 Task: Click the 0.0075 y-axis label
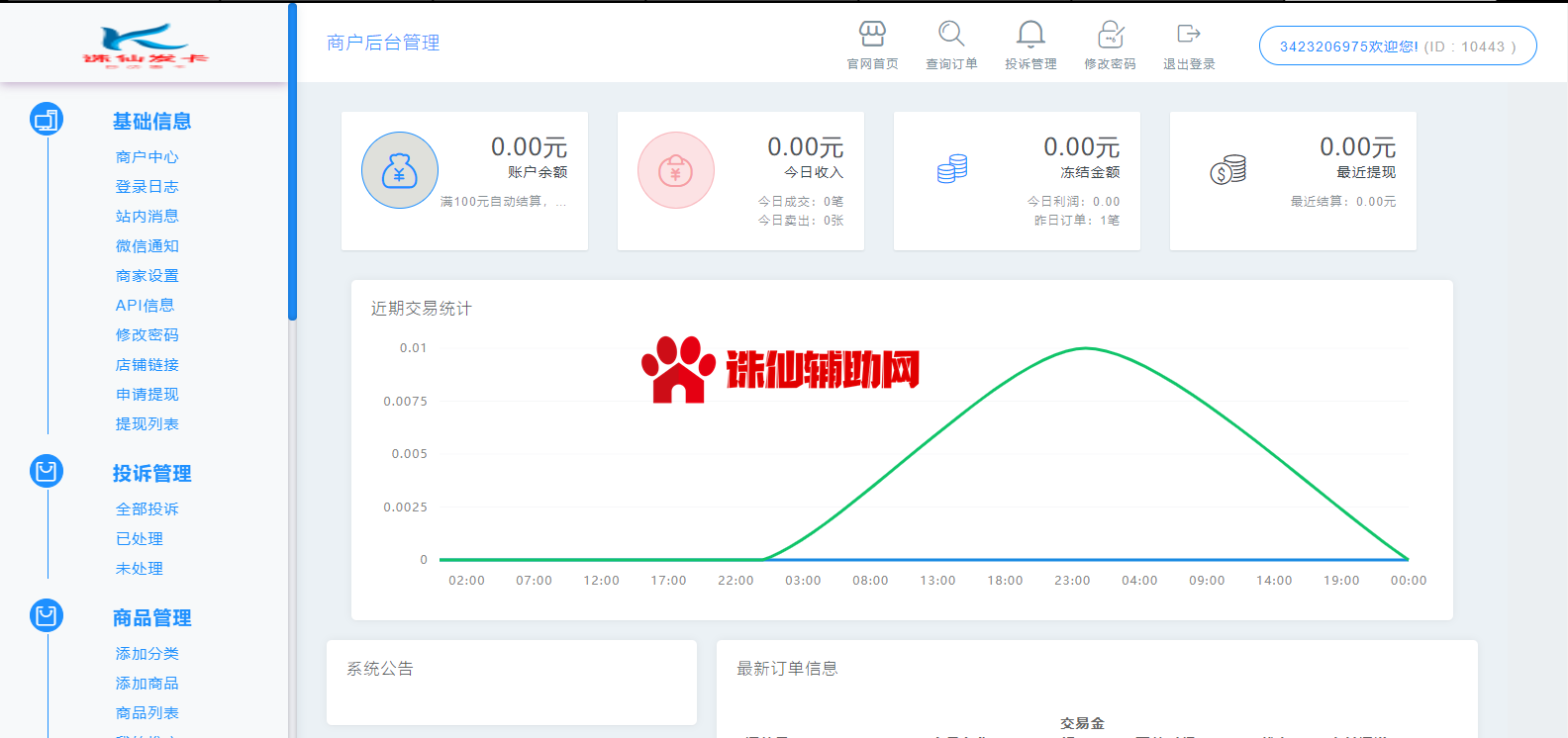tap(405, 401)
